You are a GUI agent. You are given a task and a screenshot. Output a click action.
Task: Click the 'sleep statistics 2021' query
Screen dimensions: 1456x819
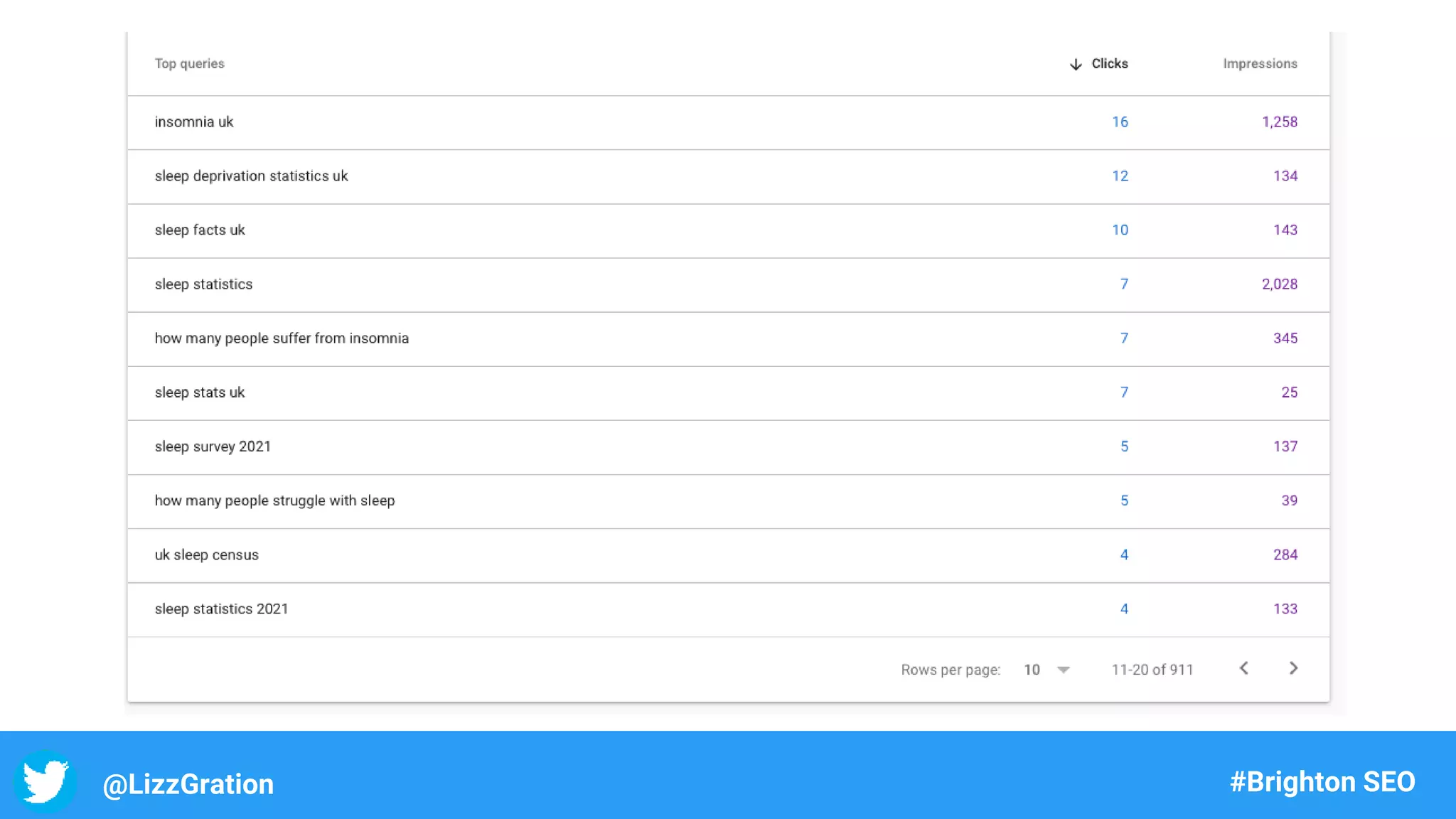[x=221, y=609]
